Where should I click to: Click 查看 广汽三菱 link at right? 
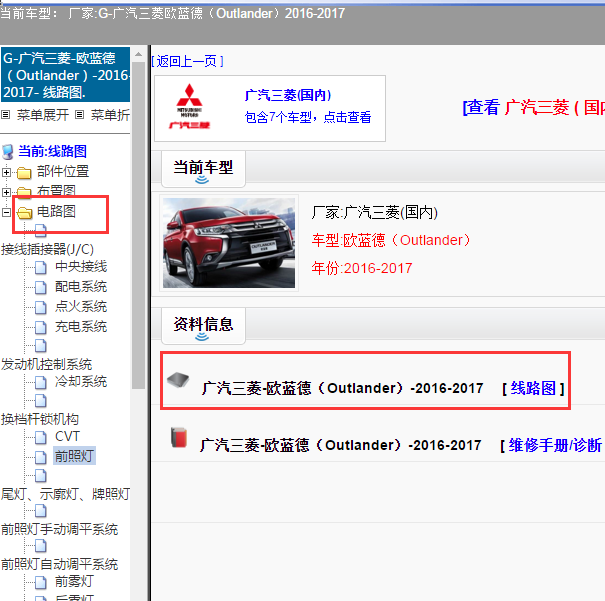[533, 107]
